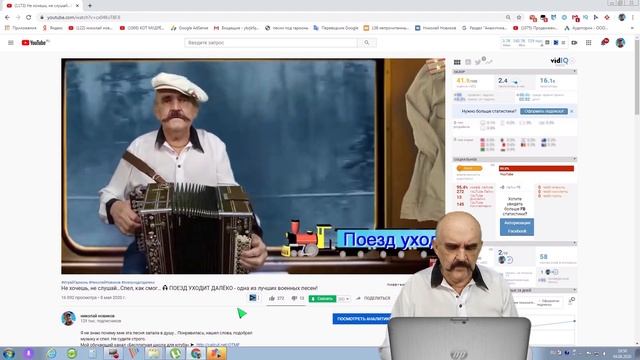Open the link in video description
This screenshot has width=640, height=360.
click(x=218, y=345)
